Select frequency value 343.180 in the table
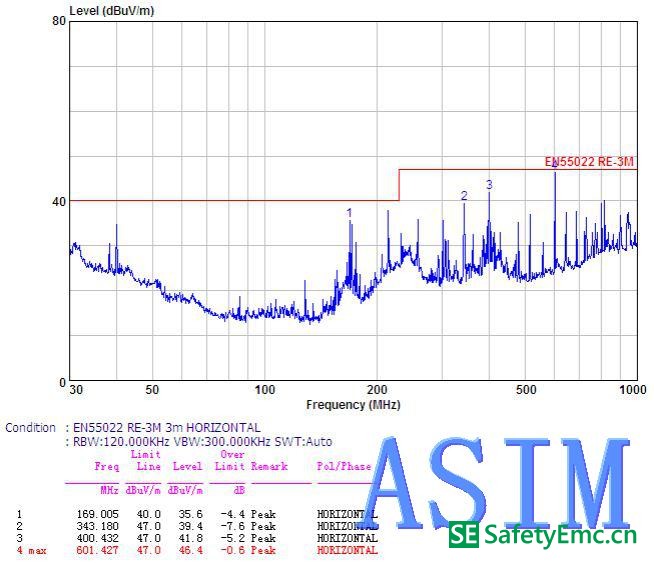654x564 pixels. (x=97, y=526)
